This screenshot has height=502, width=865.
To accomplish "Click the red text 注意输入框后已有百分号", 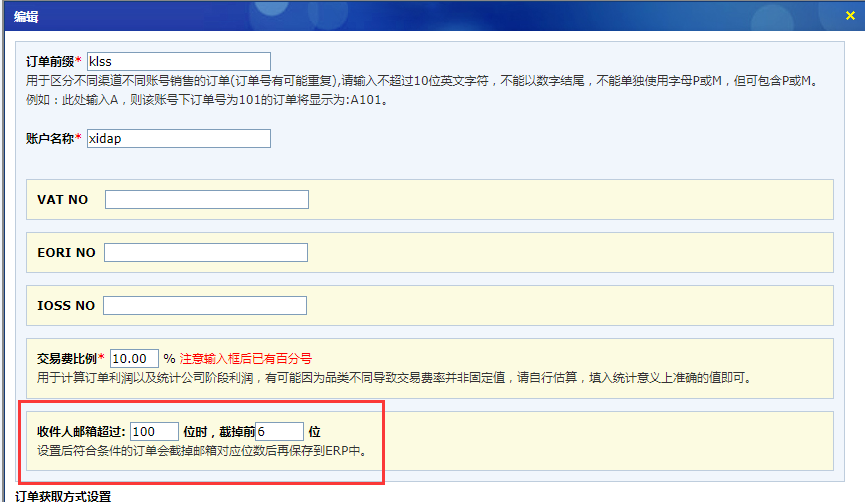I will click(x=245, y=359).
